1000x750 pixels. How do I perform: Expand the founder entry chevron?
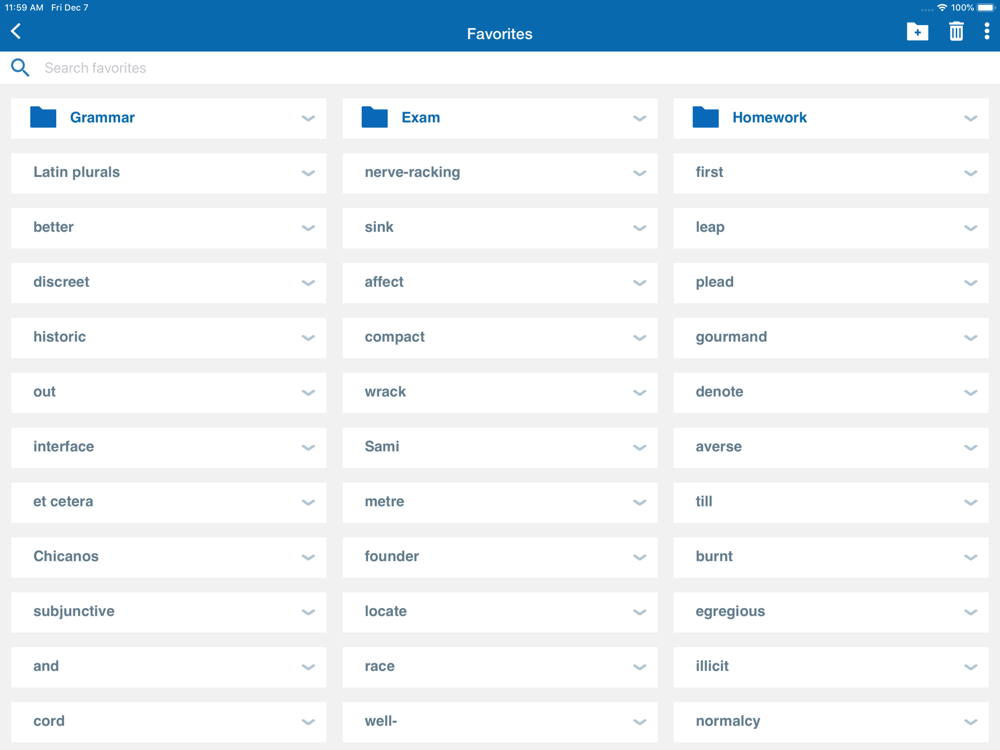640,557
